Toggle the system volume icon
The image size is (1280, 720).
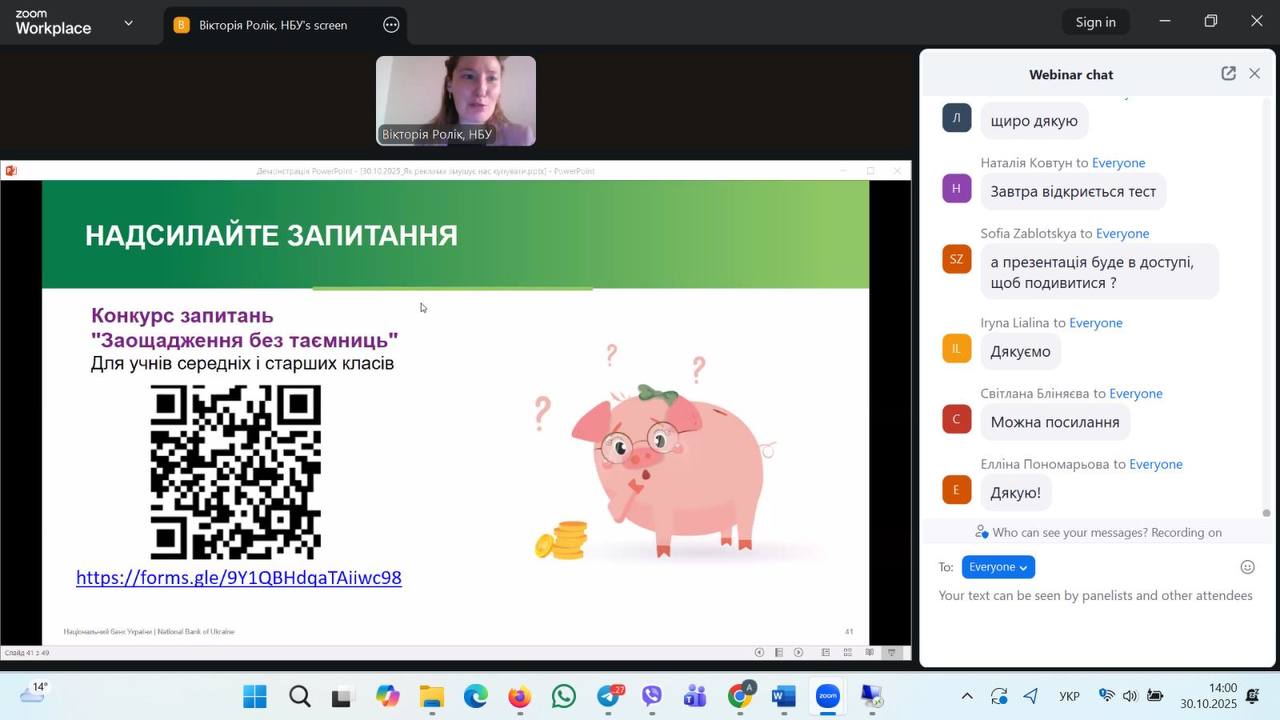tap(1130, 696)
